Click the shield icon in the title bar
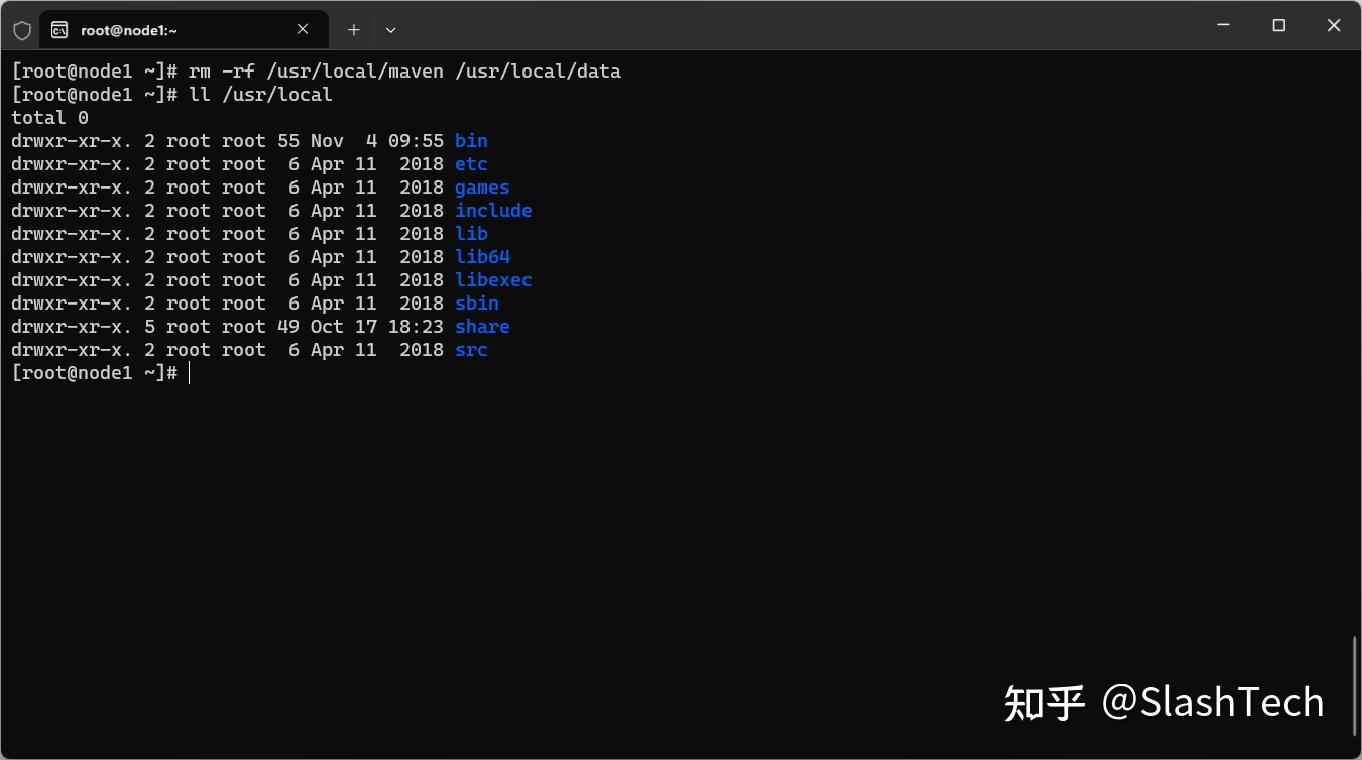 [x=21, y=29]
